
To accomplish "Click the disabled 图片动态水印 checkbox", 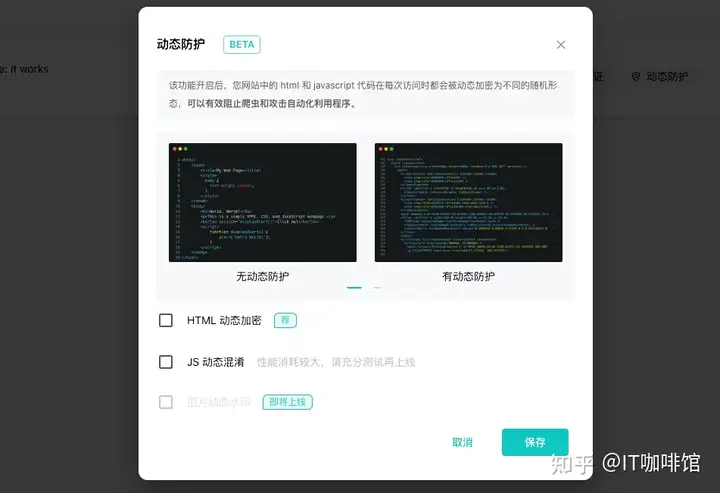I will pyautogui.click(x=166, y=402).
